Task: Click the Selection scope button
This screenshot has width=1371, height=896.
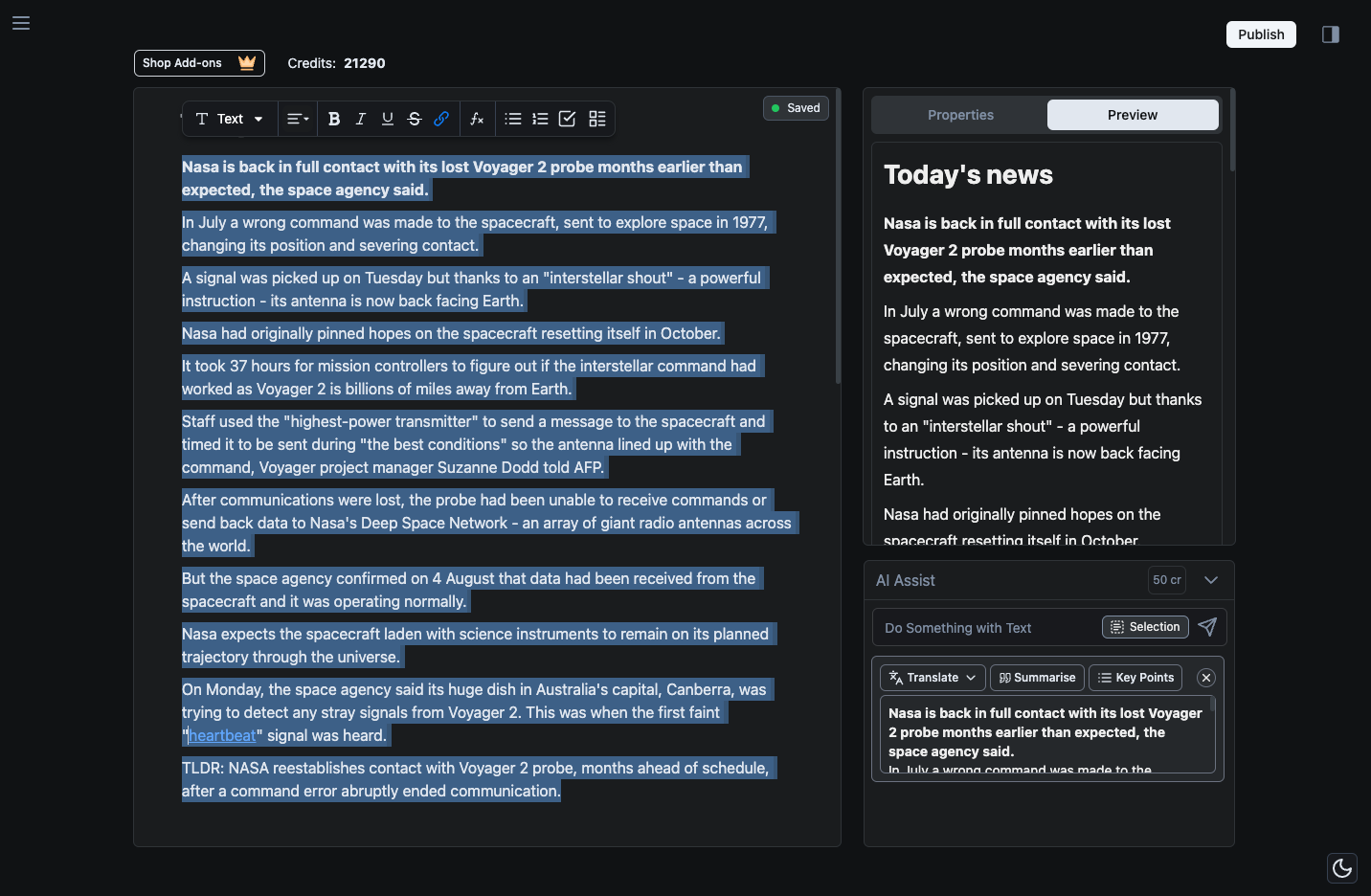Action: 1145,627
